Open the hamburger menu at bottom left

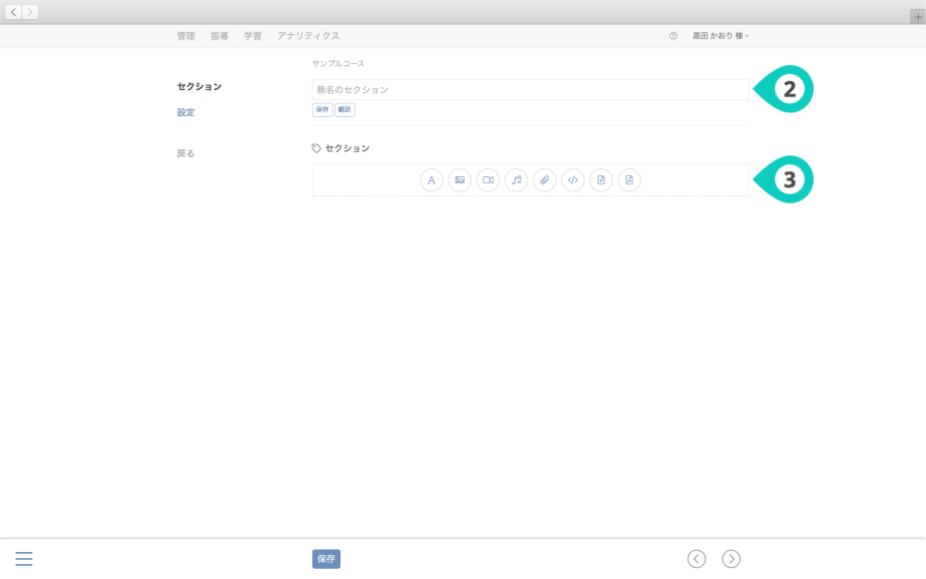tap(24, 559)
